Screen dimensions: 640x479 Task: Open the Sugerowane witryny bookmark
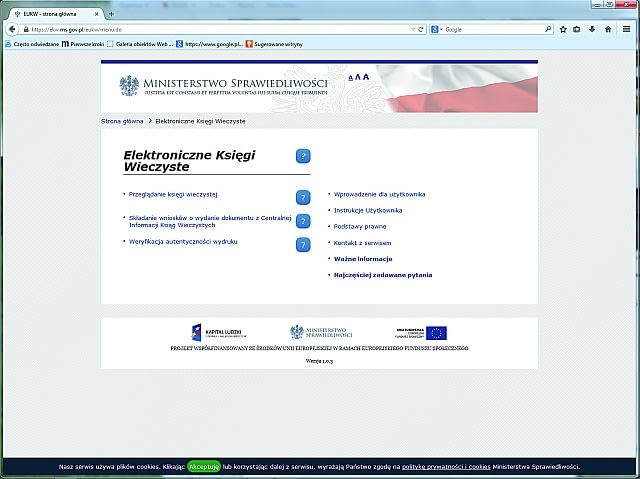click(274, 44)
